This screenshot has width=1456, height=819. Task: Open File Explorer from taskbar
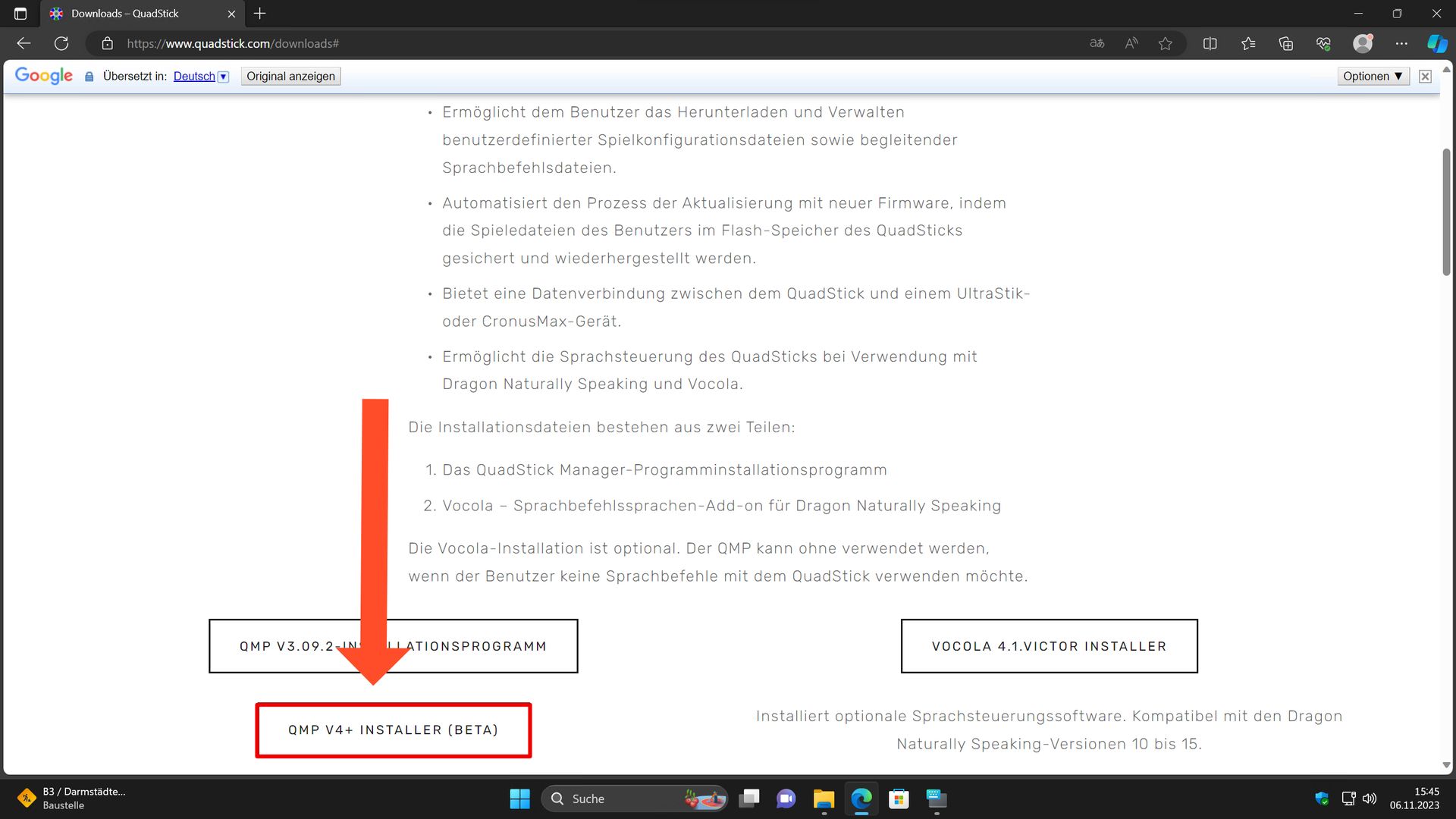point(824,799)
